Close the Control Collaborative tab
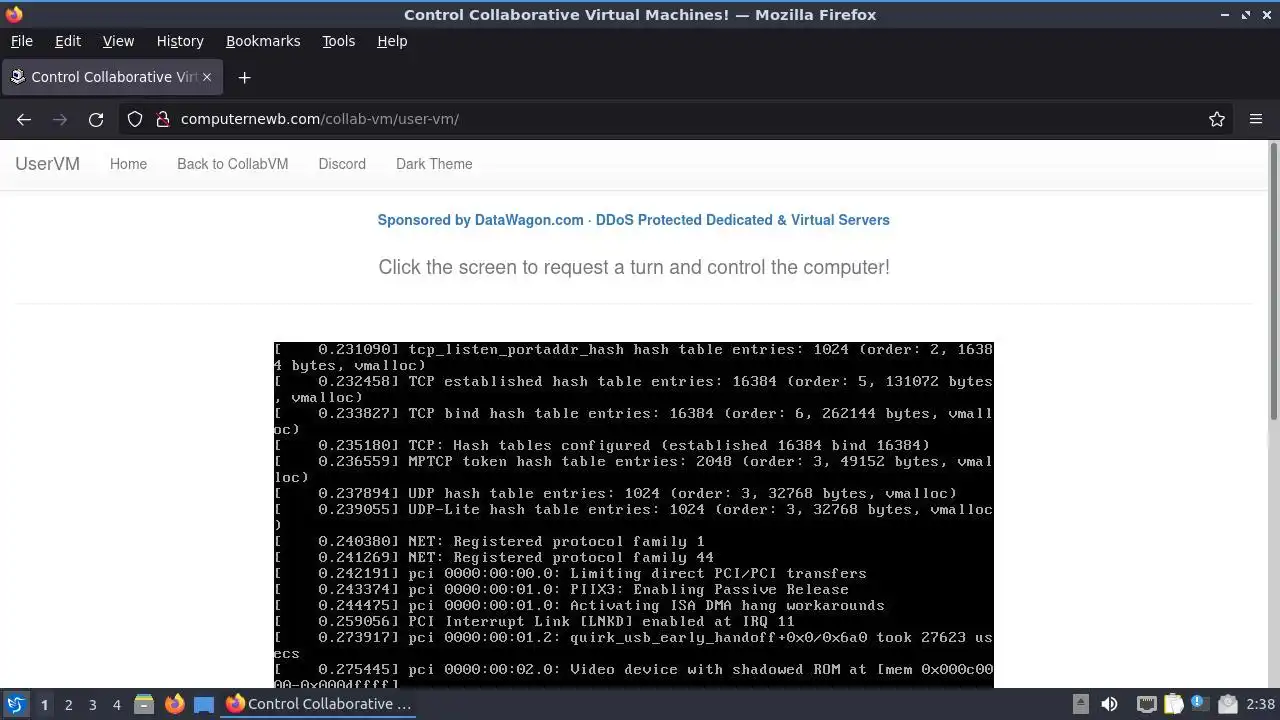Screen dimensions: 1280x720 click(x=207, y=77)
